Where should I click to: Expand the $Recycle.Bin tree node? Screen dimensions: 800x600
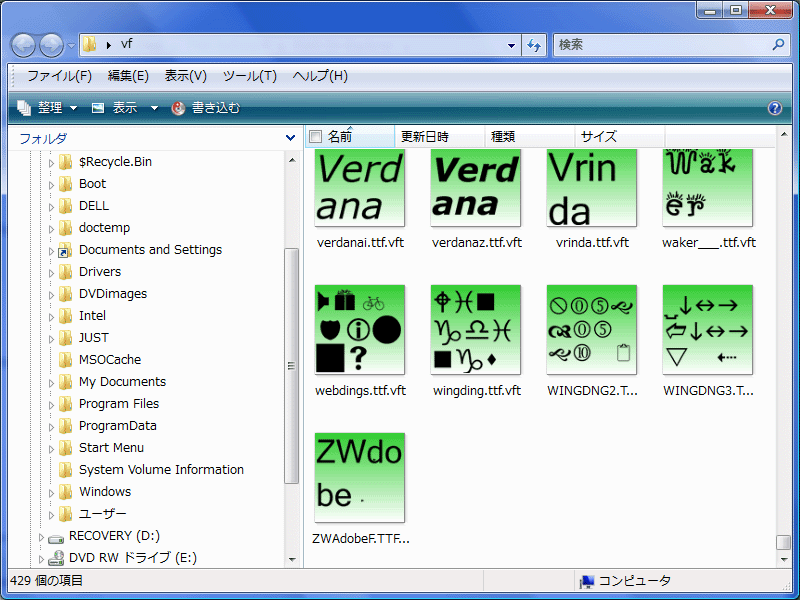click(51, 163)
